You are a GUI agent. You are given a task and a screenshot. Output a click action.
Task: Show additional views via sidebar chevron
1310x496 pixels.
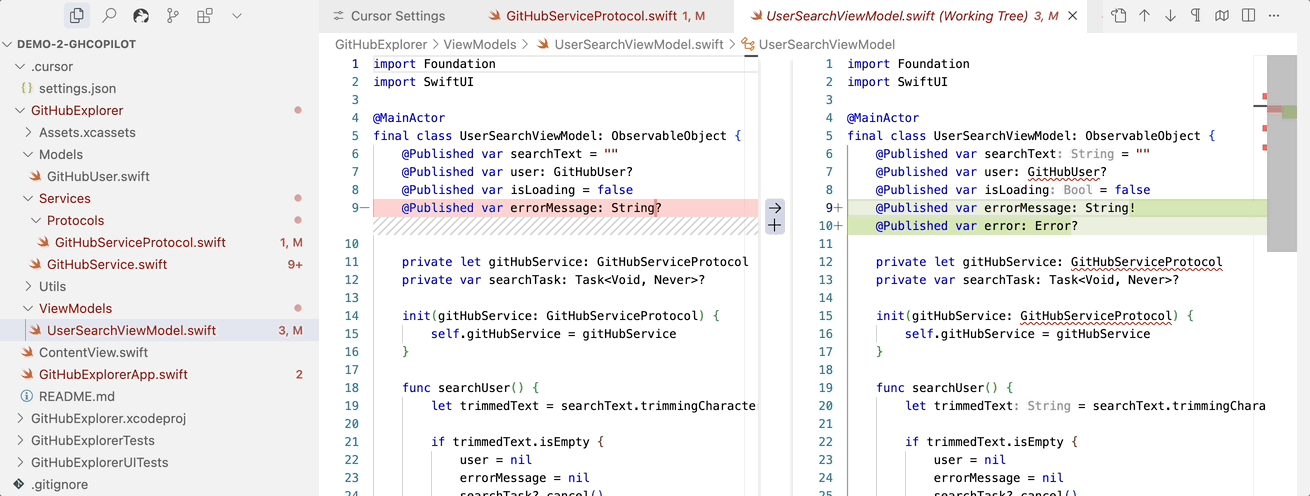[x=237, y=16]
